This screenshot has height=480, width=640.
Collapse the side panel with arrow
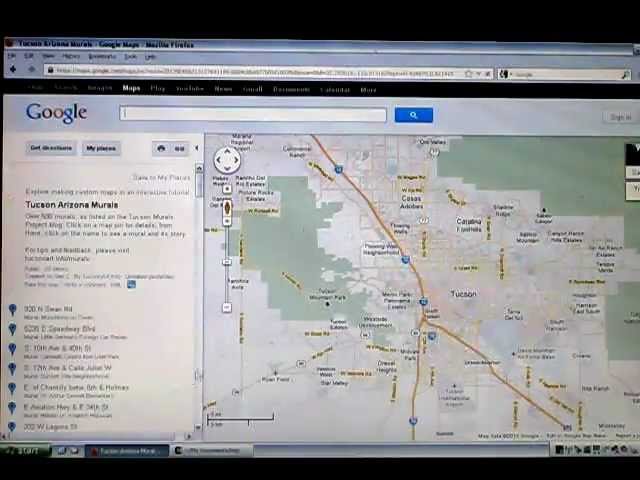[197, 148]
